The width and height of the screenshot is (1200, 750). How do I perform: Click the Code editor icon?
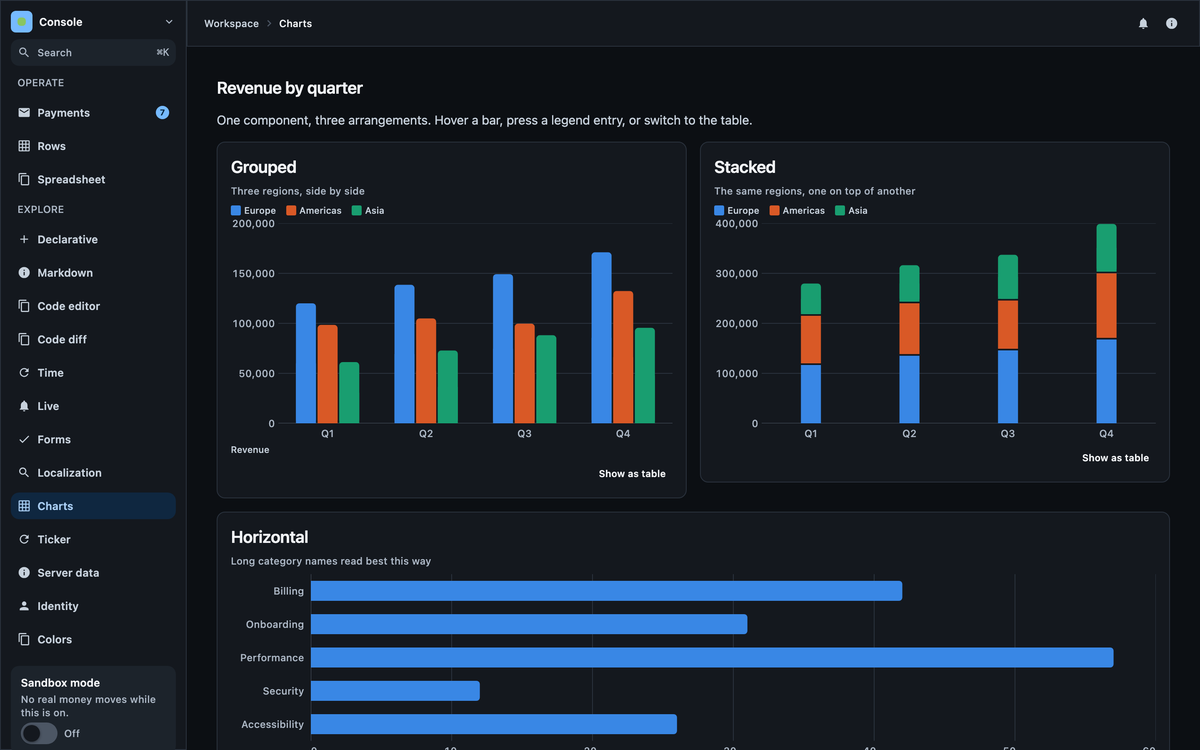point(24,306)
